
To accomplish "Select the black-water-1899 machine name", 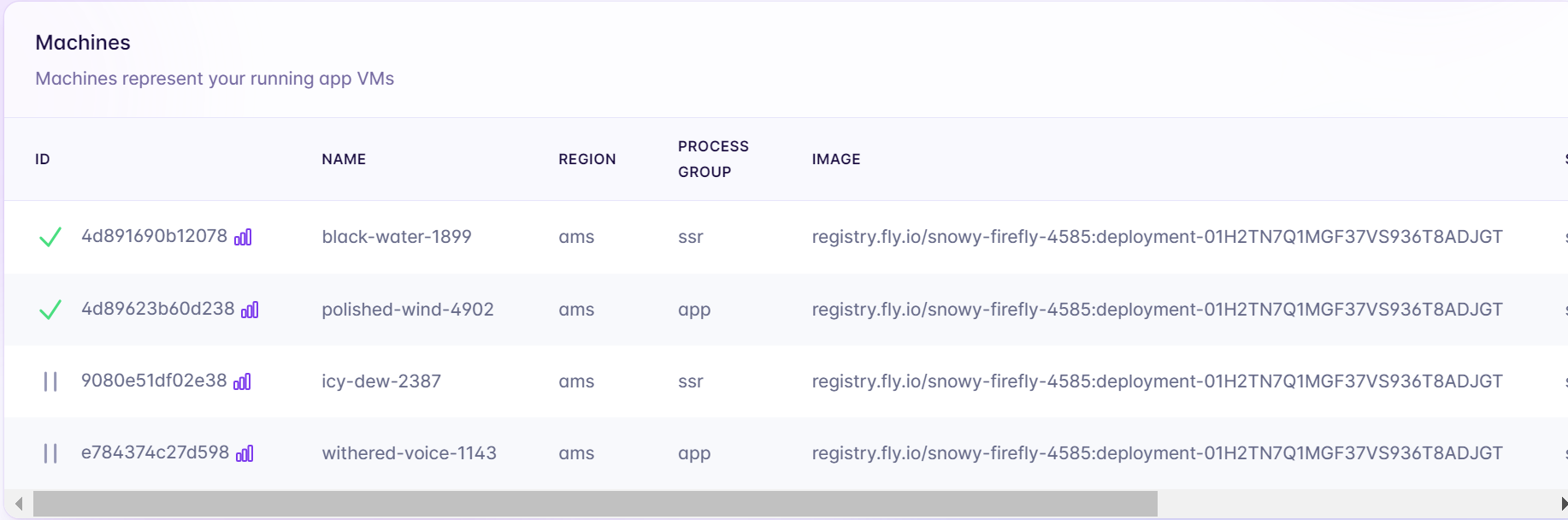I will 396,237.
